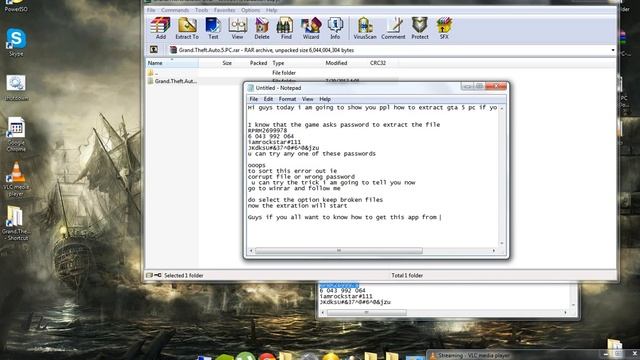640x360 pixels.
Task: Click the Add icon in WinRAR toolbar
Action: tap(160, 28)
